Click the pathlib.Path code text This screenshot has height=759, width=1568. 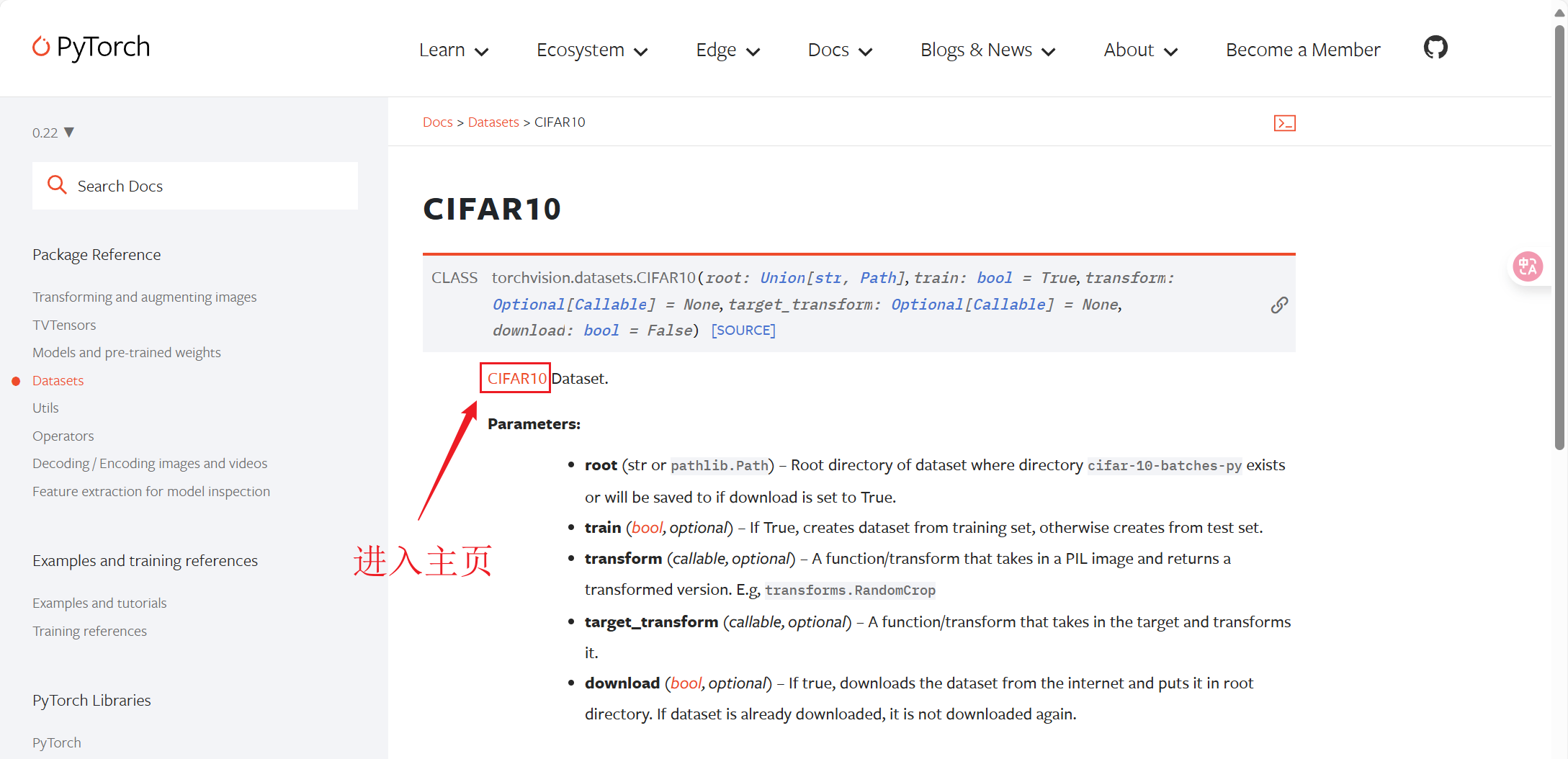(x=720, y=466)
